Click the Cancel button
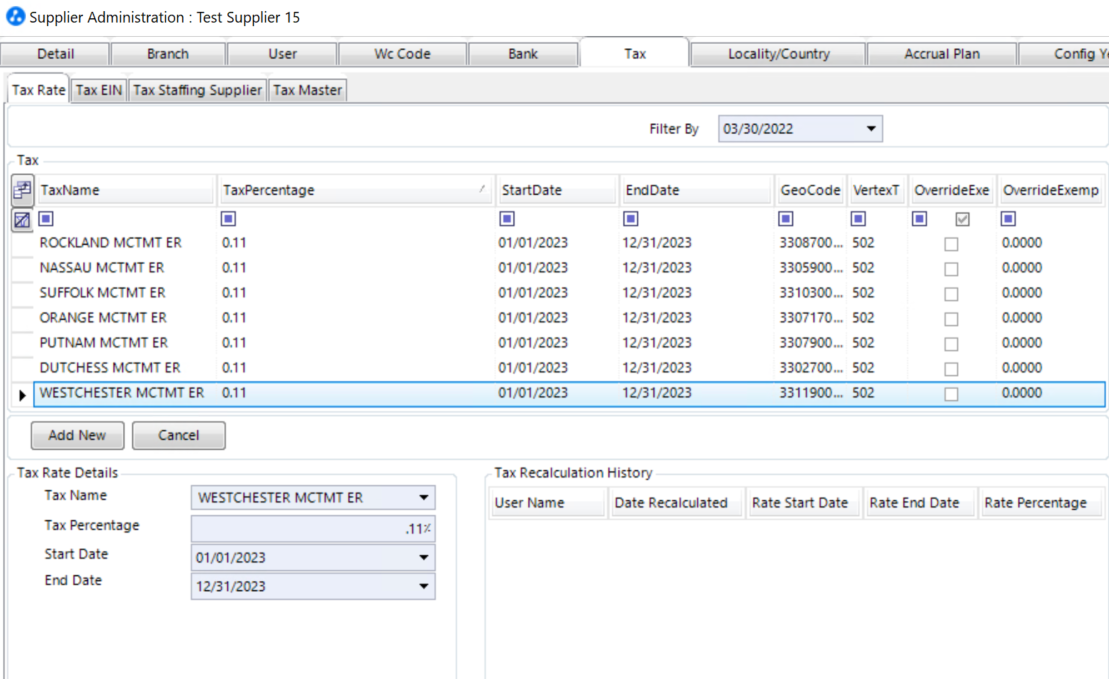Image resolution: width=1109 pixels, height=679 pixels. (x=178, y=435)
